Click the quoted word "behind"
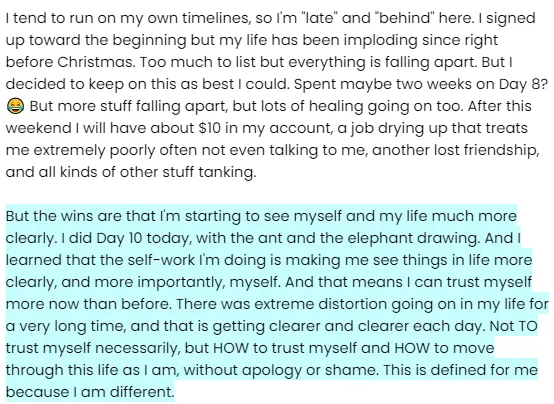Viewport: 554px width, 404px height. [406, 18]
